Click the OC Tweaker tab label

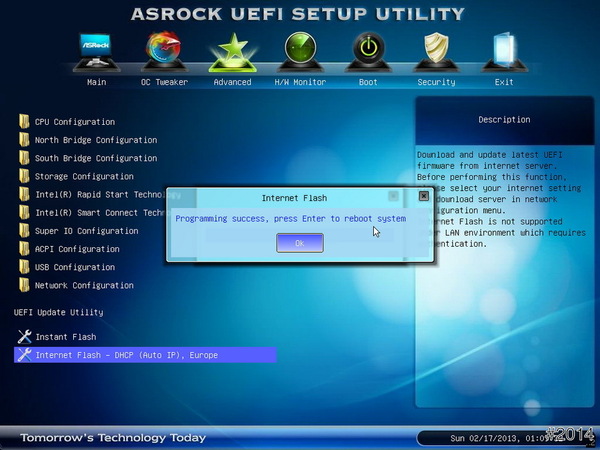(x=164, y=82)
